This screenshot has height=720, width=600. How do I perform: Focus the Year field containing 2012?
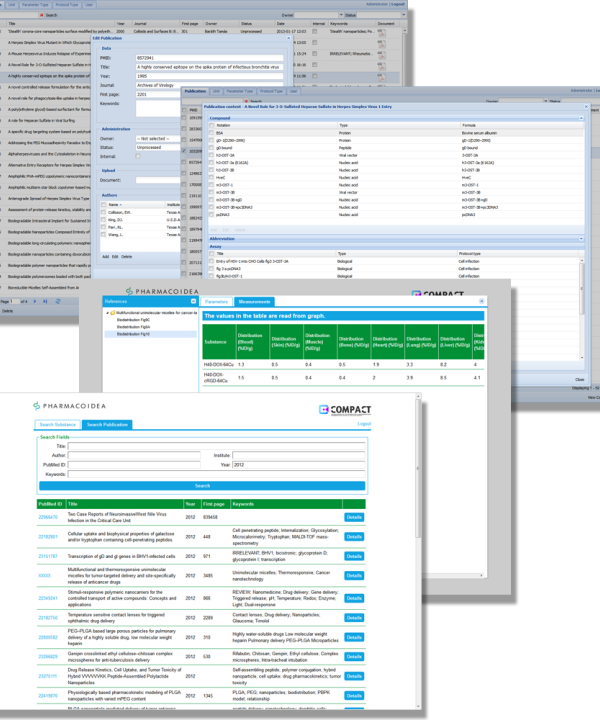pyautogui.click(x=298, y=465)
